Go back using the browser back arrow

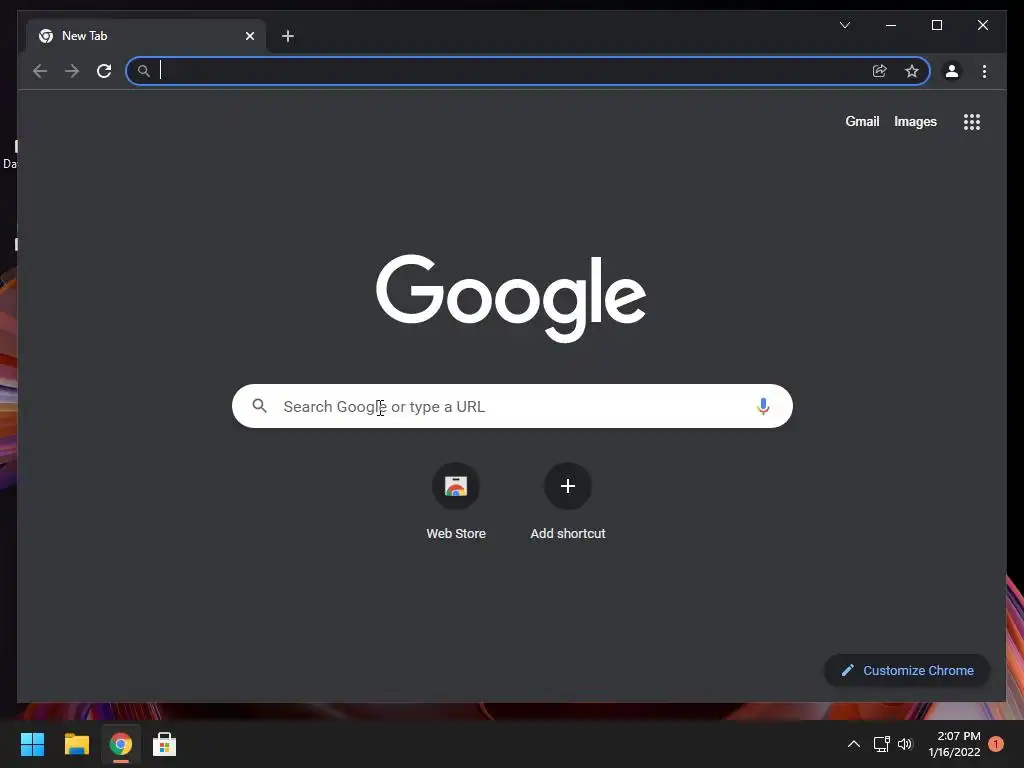tap(40, 71)
